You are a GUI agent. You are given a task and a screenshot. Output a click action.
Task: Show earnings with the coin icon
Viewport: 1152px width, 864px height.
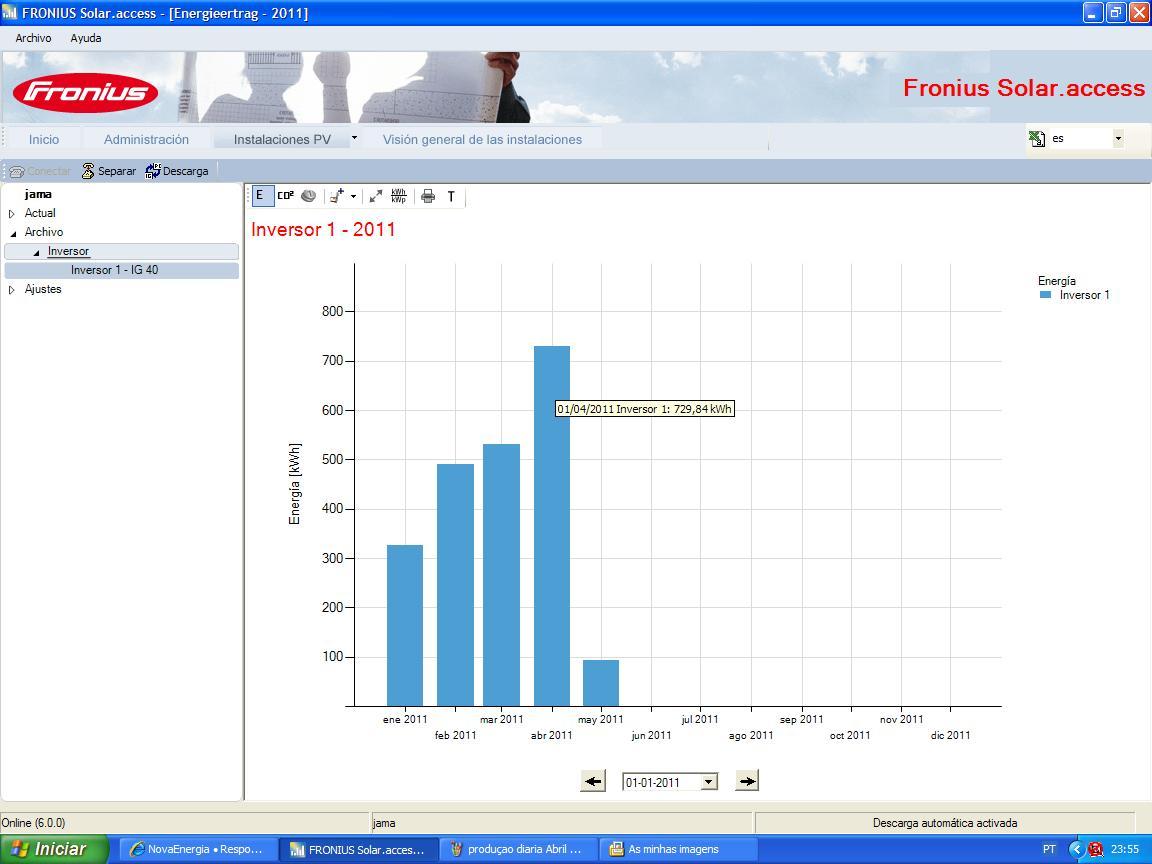click(309, 196)
